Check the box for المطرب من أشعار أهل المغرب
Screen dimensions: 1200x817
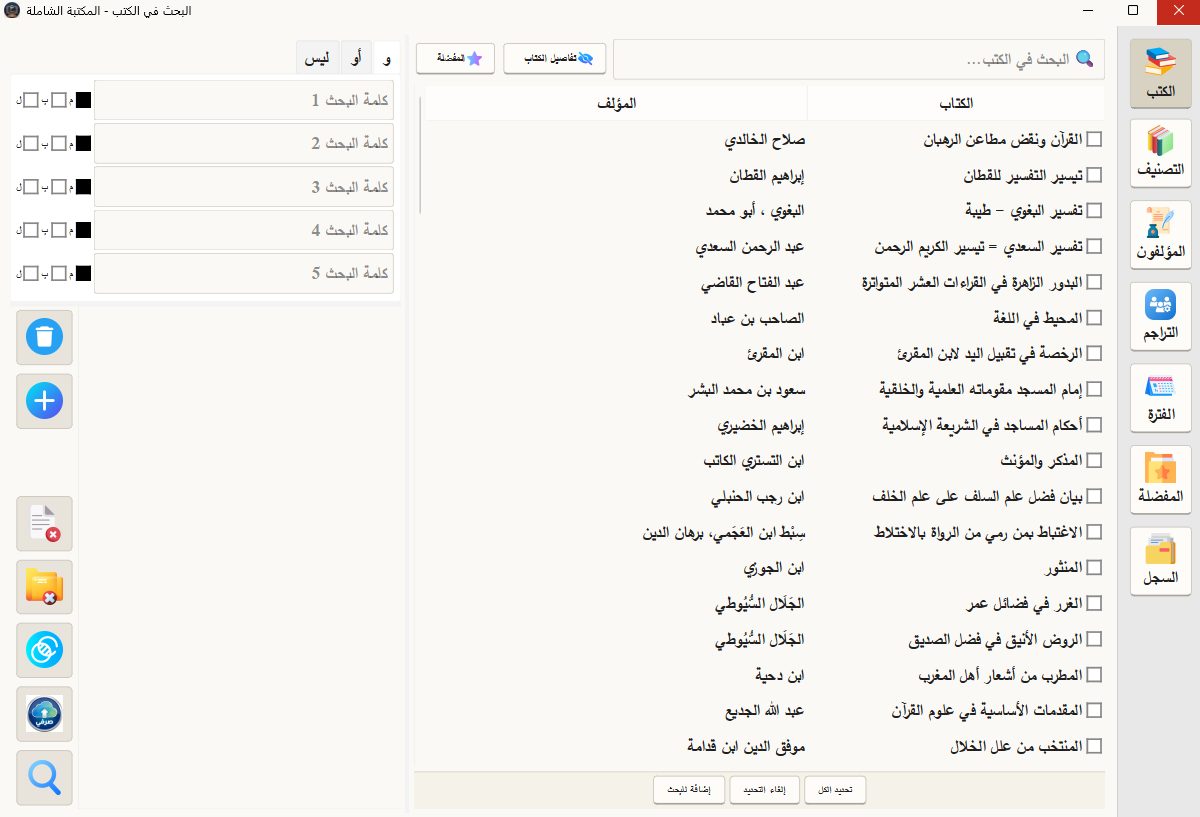tap(1094, 674)
